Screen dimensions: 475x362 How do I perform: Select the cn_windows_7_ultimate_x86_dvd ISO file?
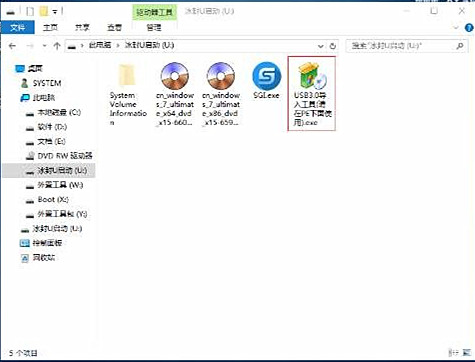pos(221,95)
